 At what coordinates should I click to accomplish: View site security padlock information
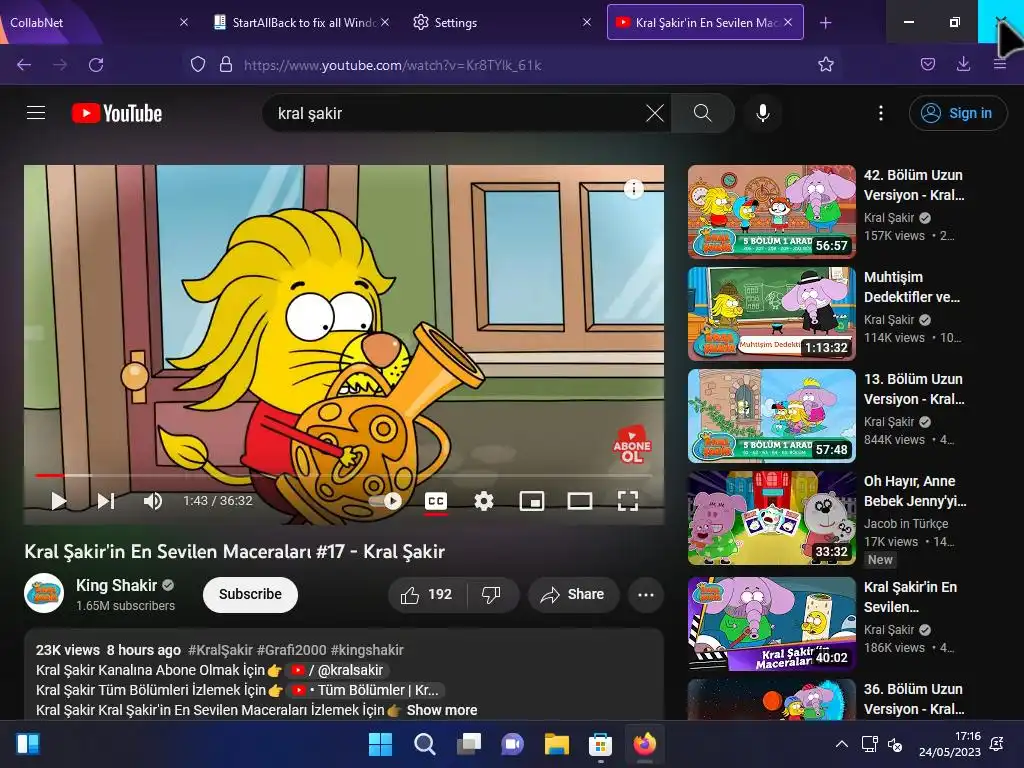(226, 65)
